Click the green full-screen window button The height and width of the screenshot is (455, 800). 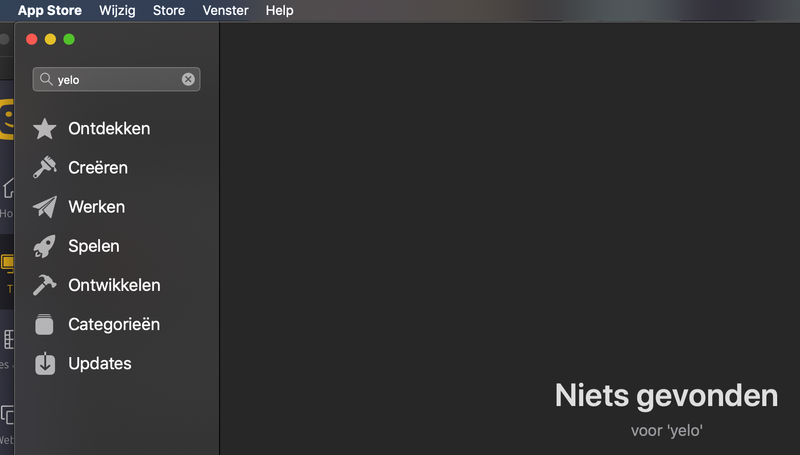[69, 39]
